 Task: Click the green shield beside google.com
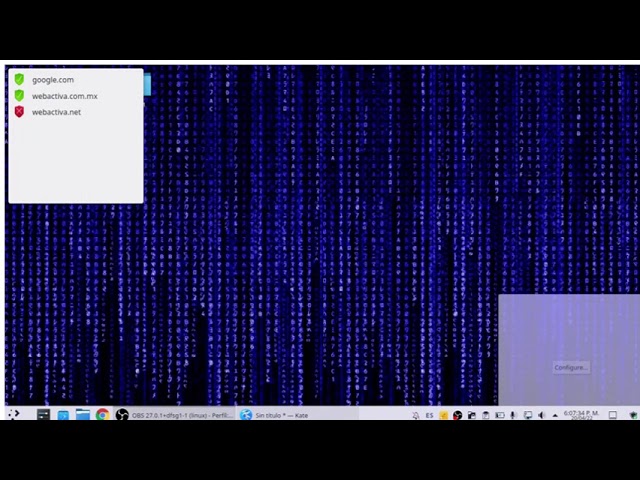[19, 79]
